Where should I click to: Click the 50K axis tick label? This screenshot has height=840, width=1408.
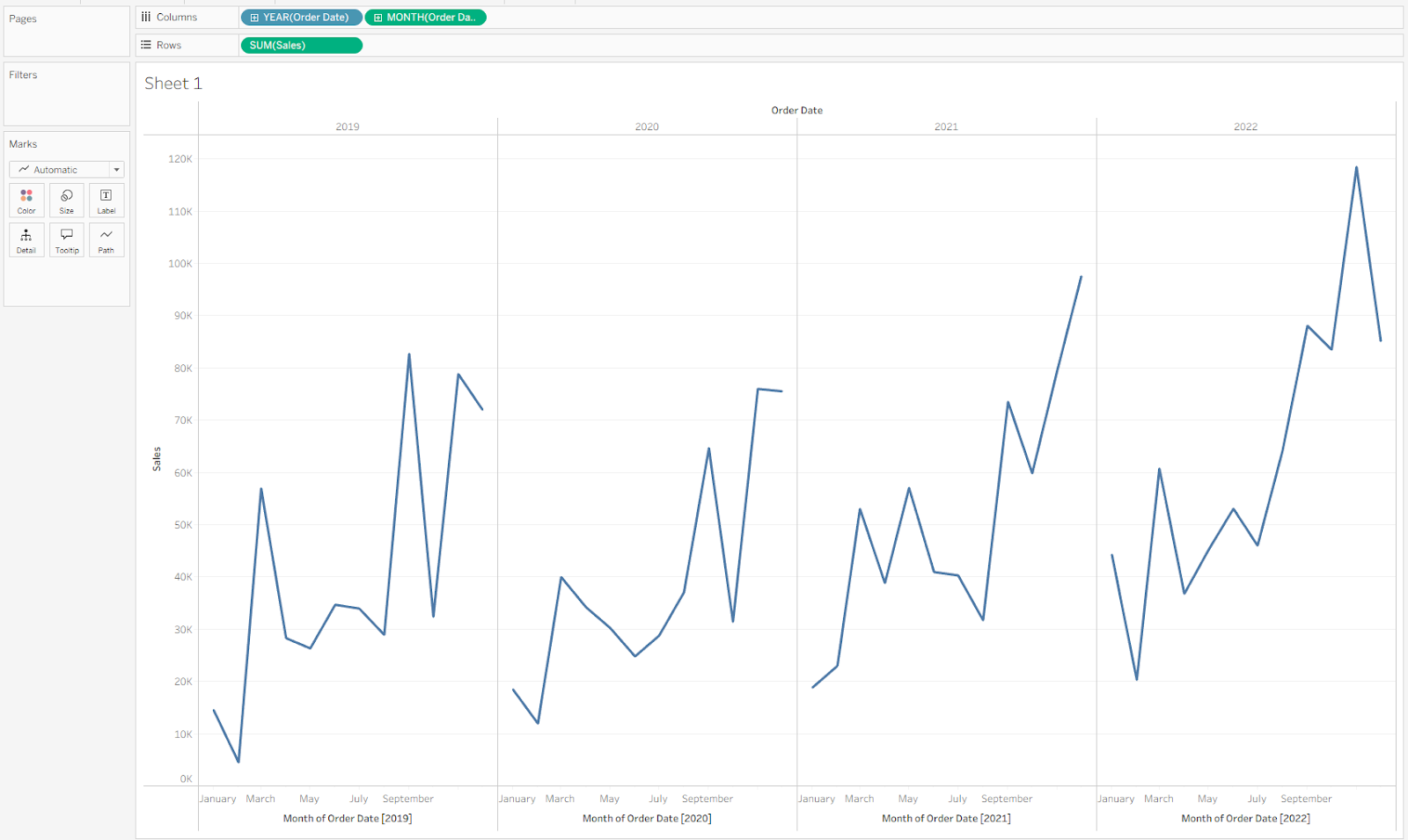tap(183, 525)
